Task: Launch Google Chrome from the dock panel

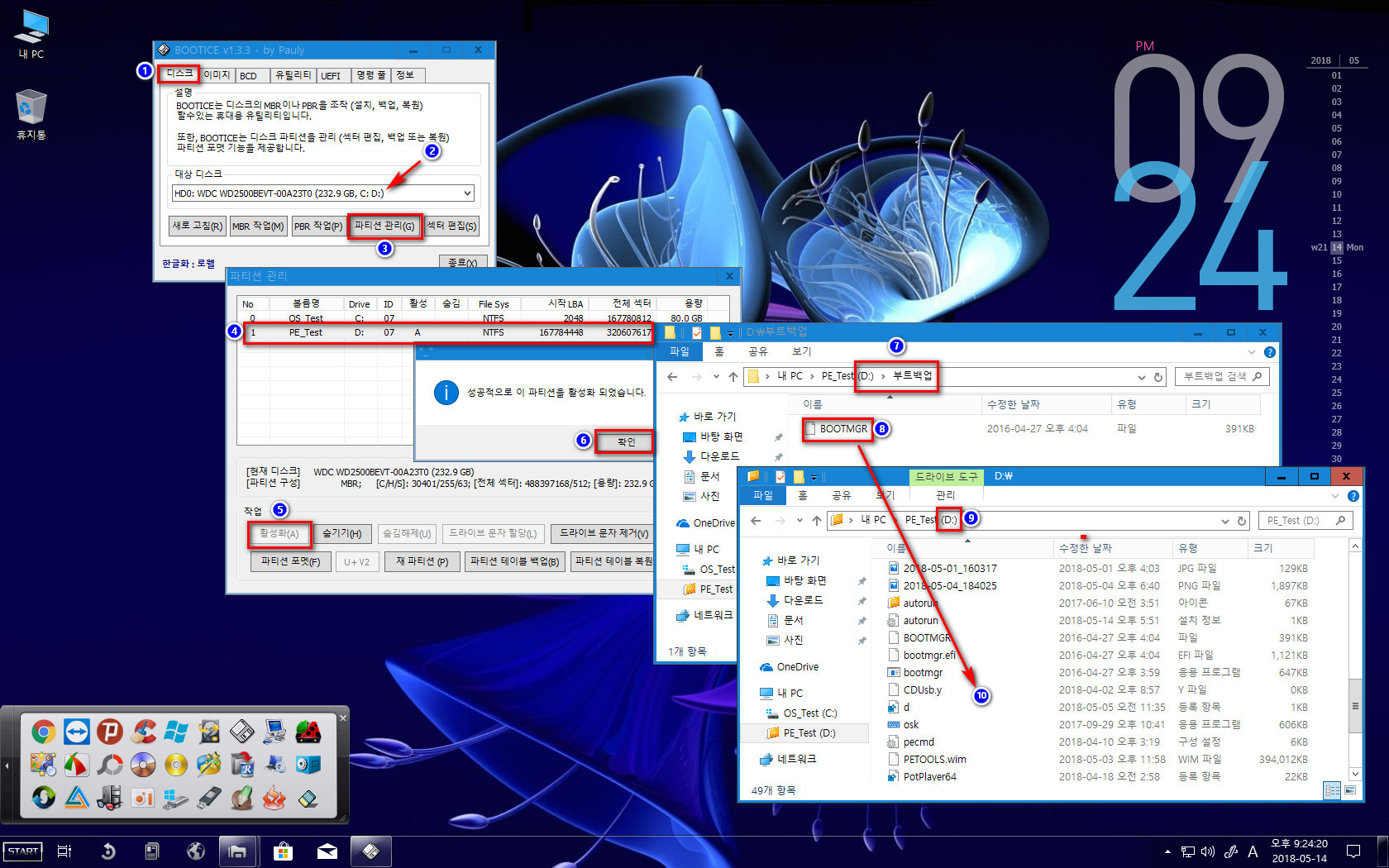Action: click(44, 732)
